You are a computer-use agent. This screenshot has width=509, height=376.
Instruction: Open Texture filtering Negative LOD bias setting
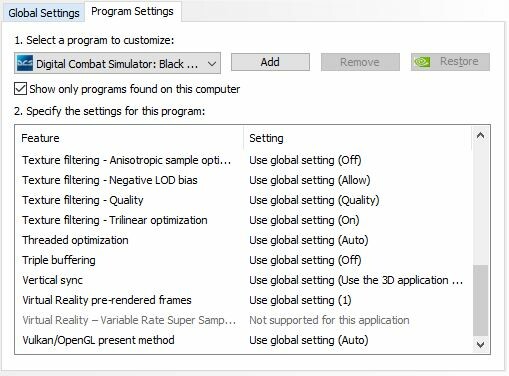(310, 180)
